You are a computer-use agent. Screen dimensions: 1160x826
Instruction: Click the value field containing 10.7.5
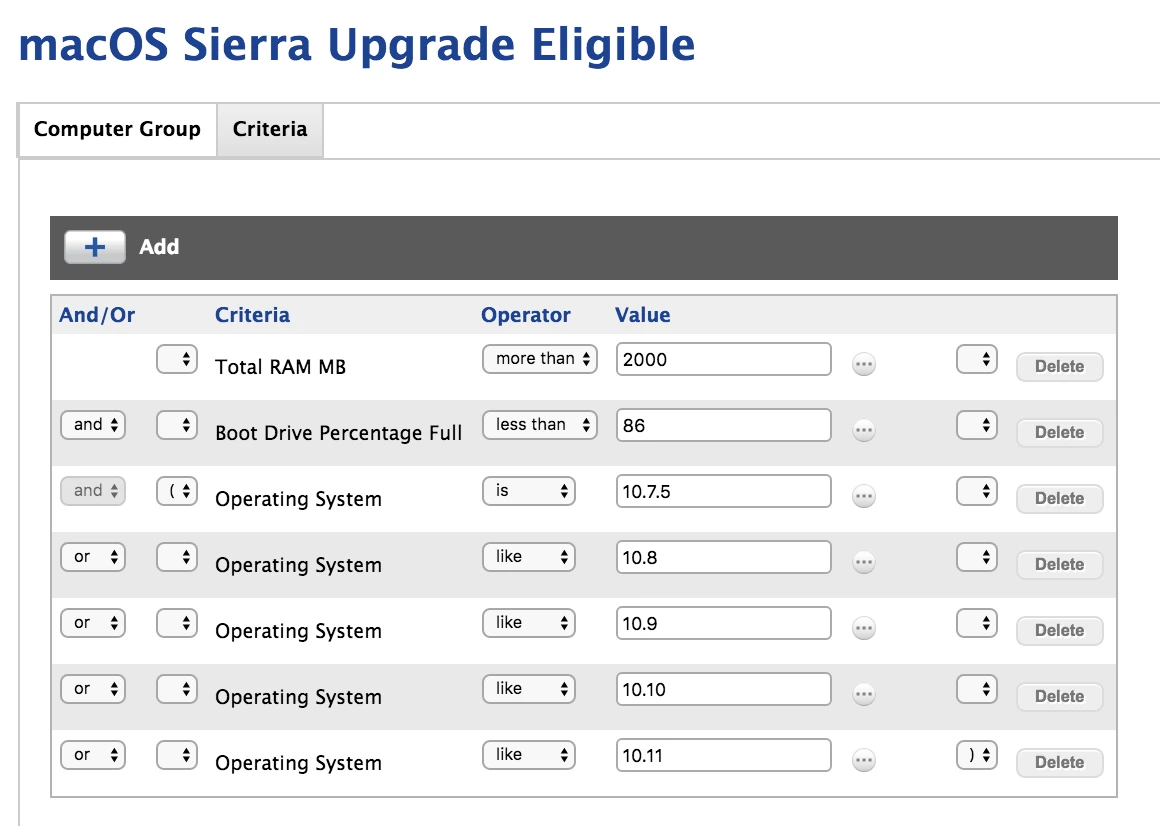(x=724, y=491)
